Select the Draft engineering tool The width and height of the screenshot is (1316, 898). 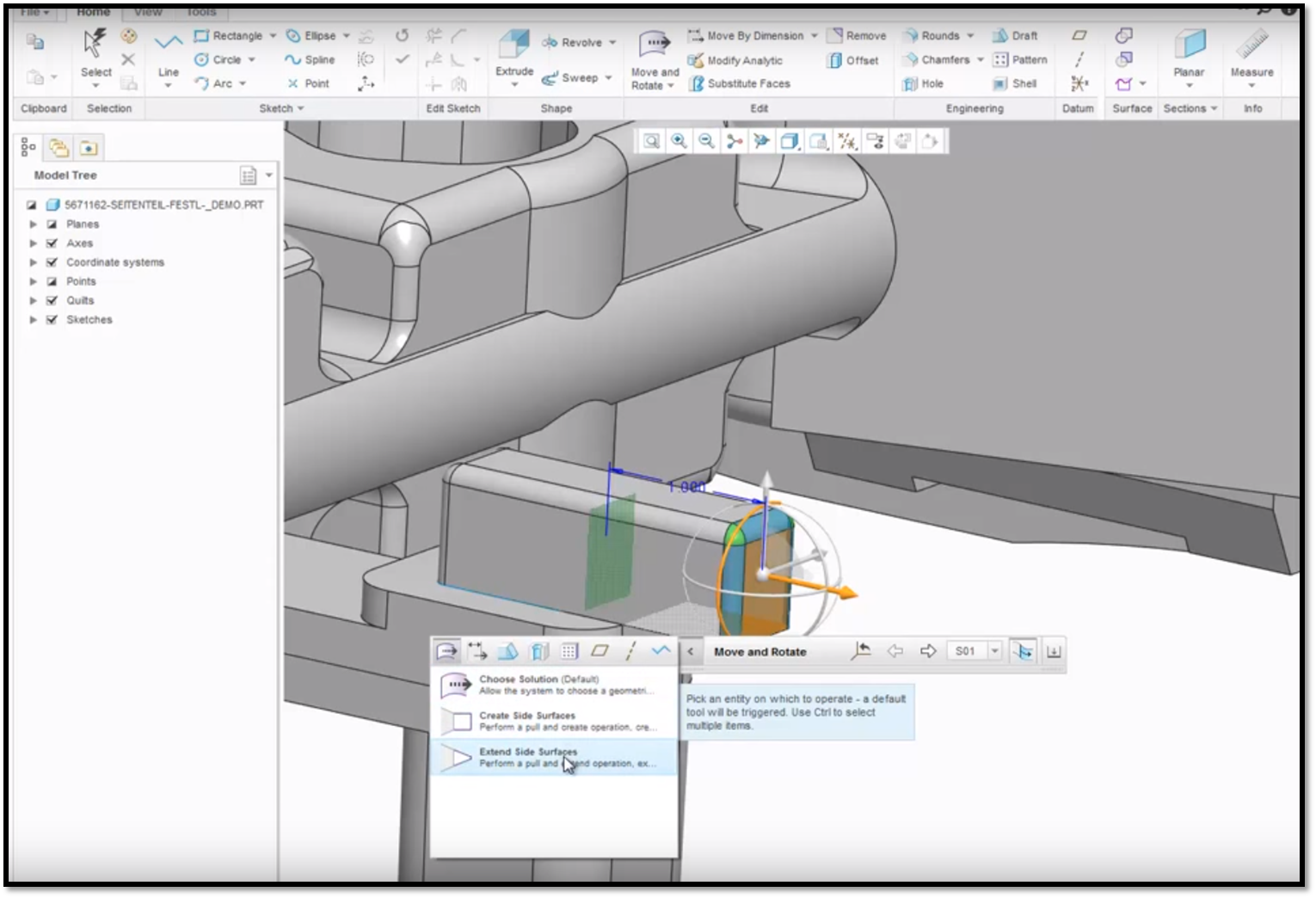tap(1015, 35)
